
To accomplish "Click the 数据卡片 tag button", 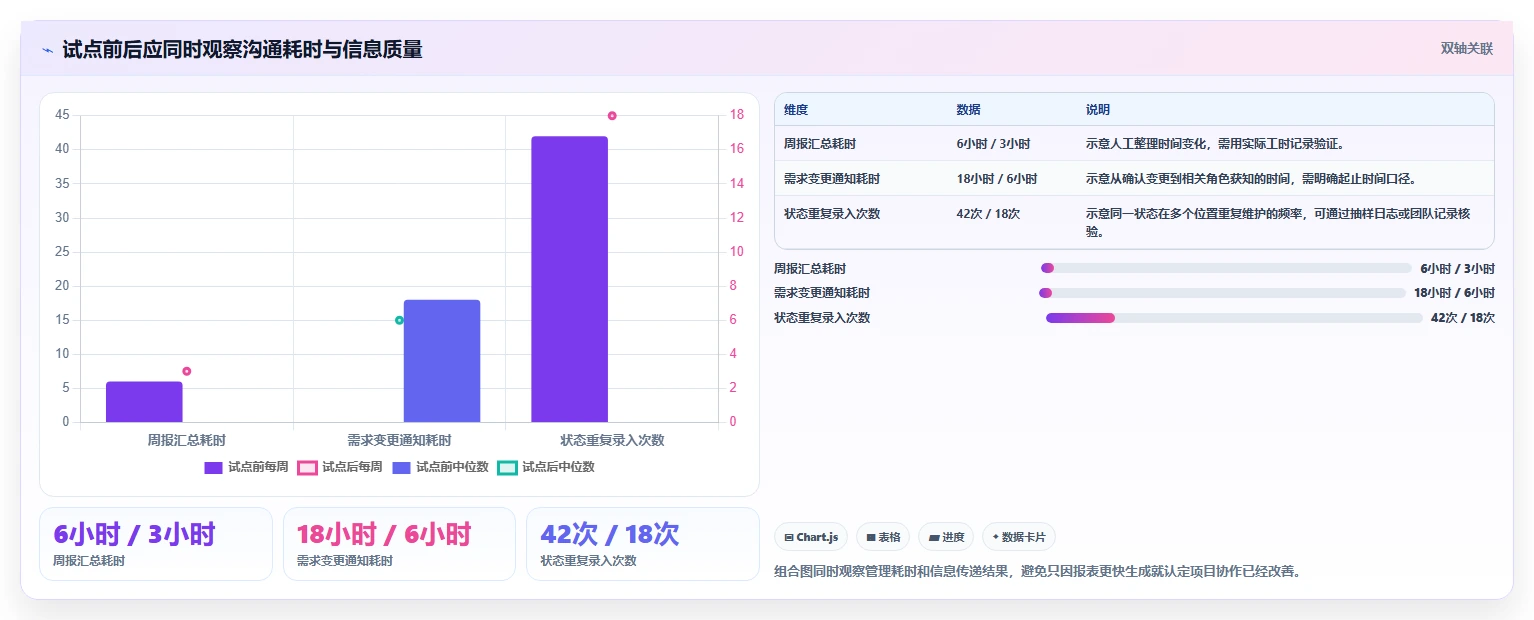I will click(x=1019, y=537).
